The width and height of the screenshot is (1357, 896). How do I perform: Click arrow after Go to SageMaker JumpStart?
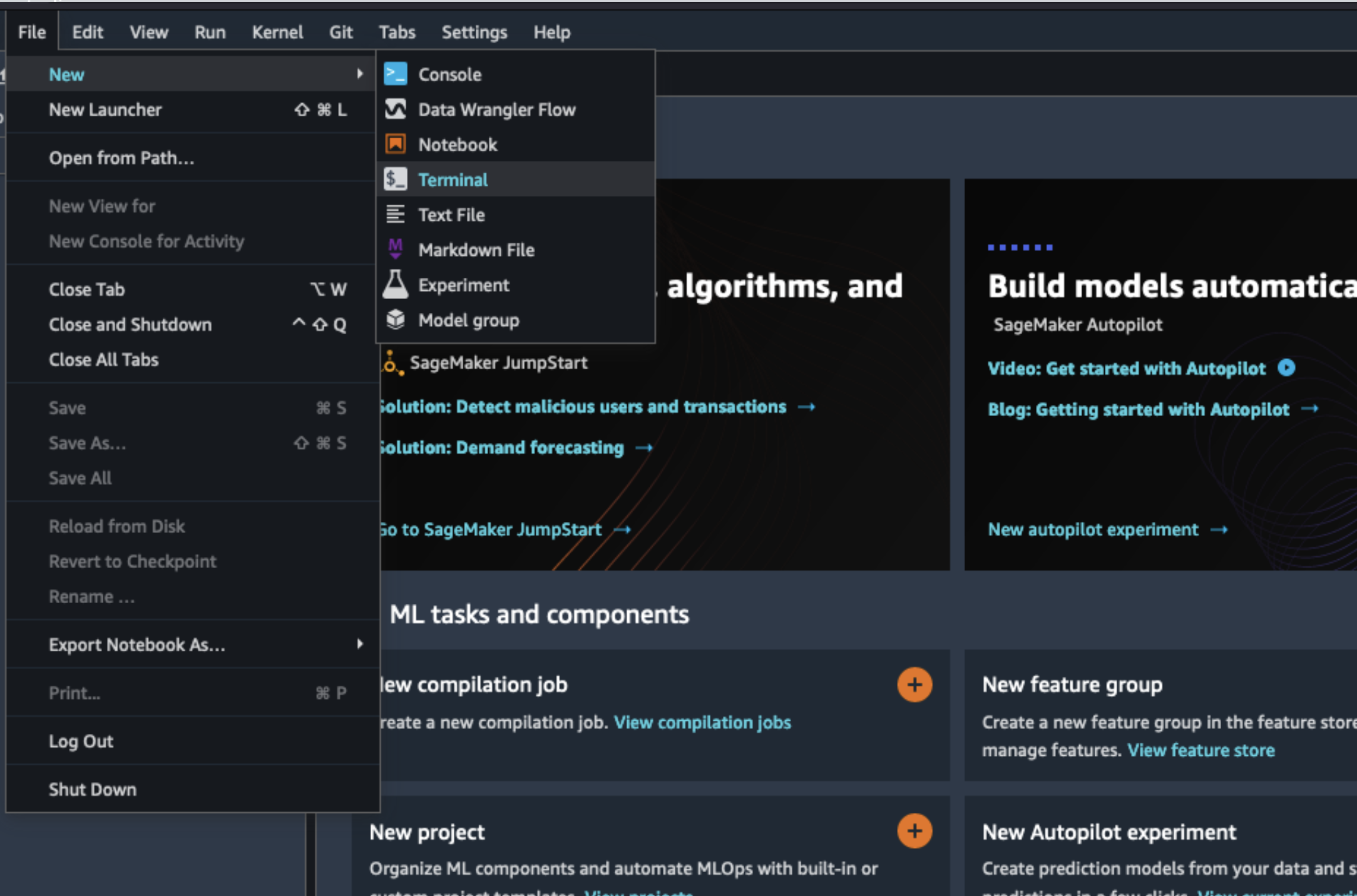click(622, 530)
